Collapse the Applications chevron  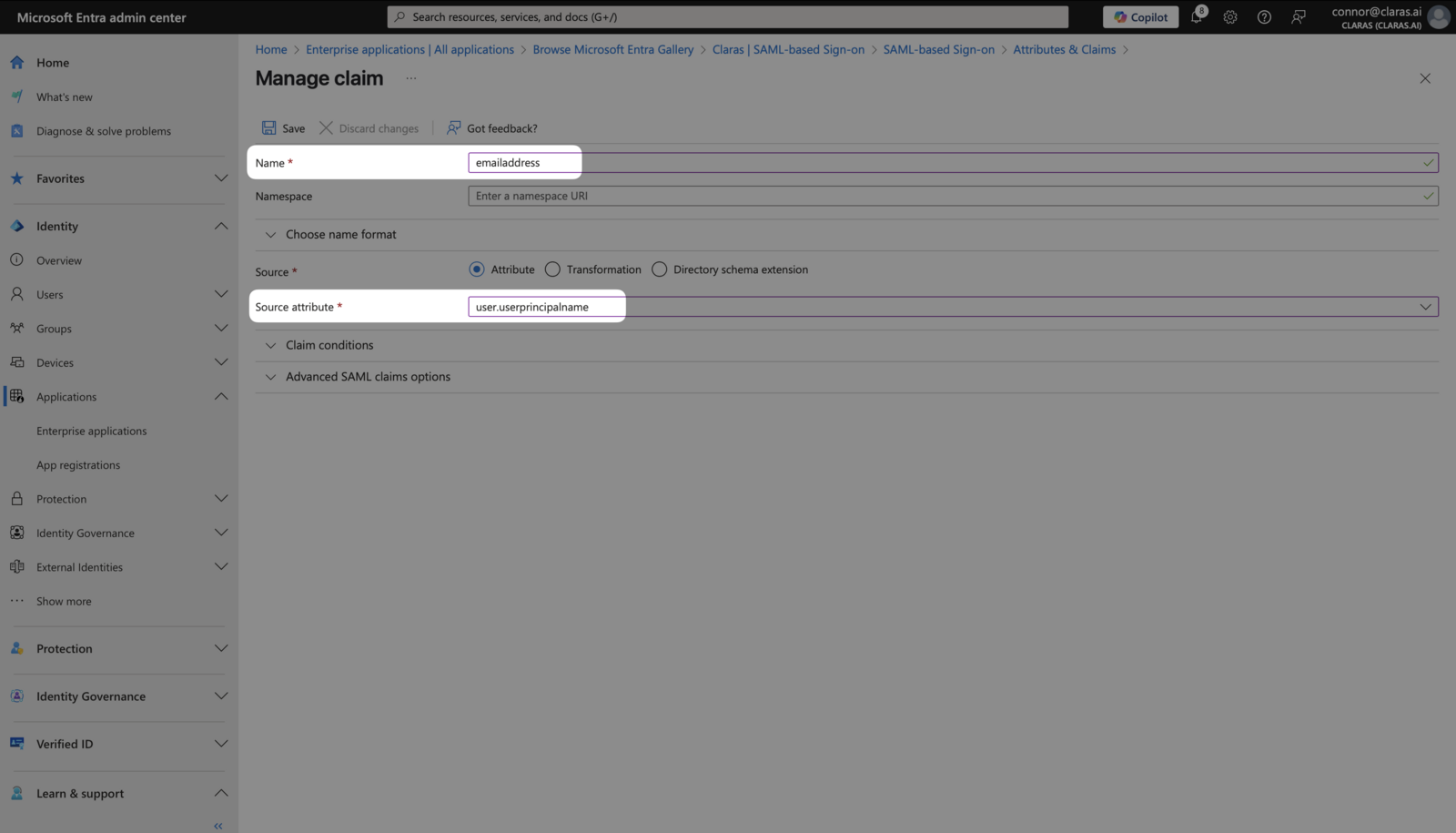point(221,397)
